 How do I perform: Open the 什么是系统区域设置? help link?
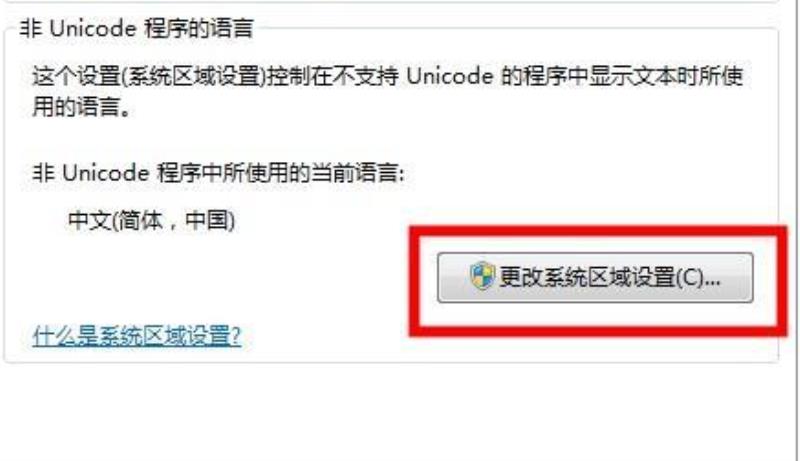click(136, 337)
